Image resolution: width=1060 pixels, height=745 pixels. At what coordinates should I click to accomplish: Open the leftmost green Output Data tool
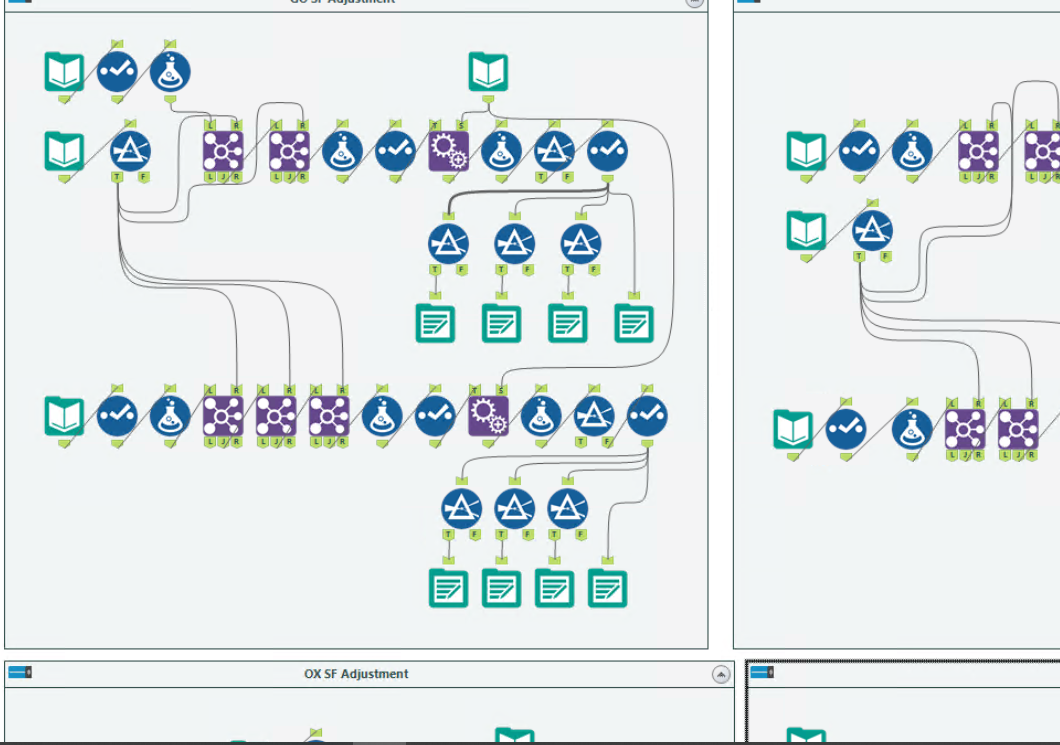[435, 323]
